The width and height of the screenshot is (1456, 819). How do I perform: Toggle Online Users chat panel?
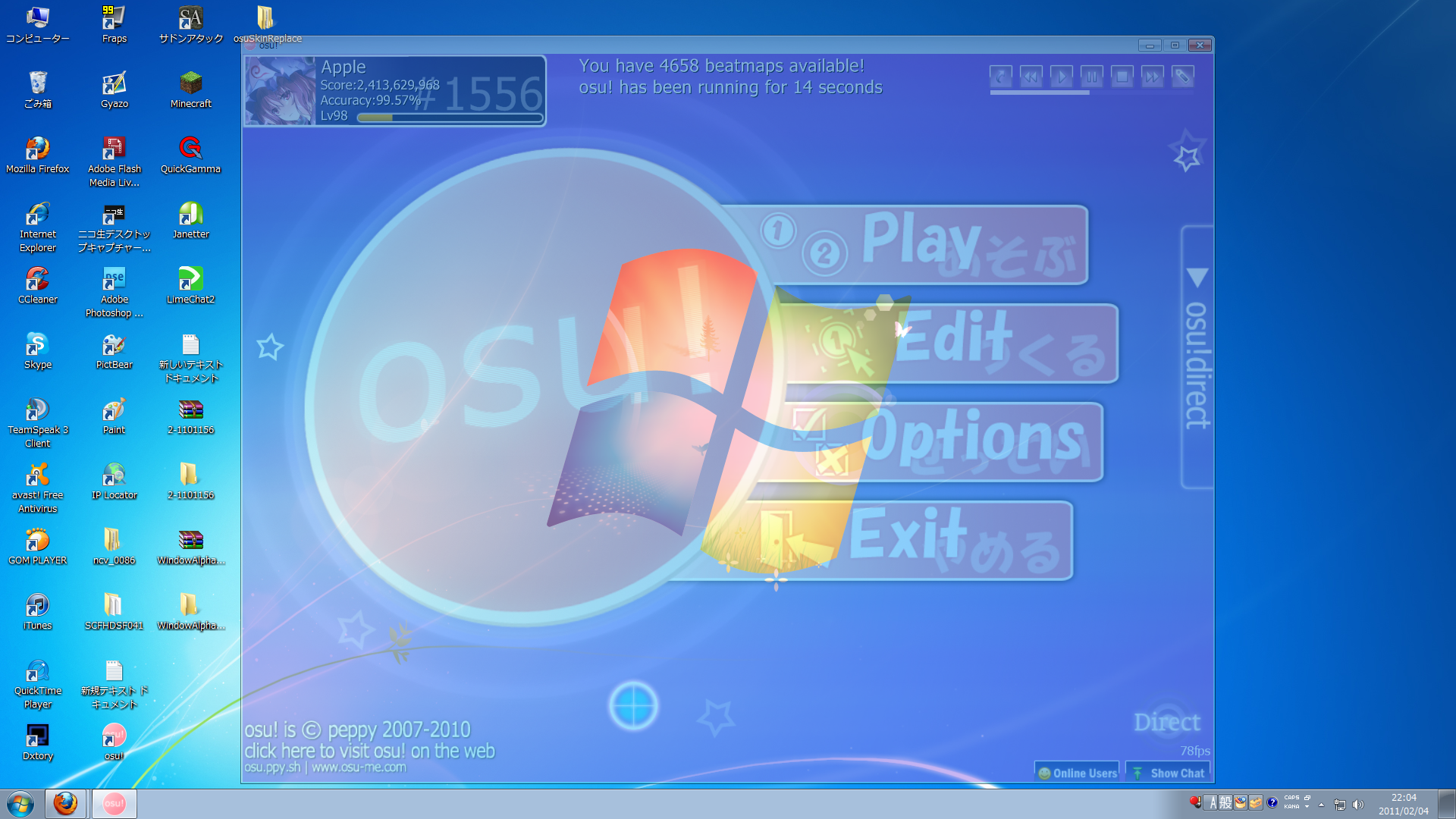click(x=1079, y=771)
